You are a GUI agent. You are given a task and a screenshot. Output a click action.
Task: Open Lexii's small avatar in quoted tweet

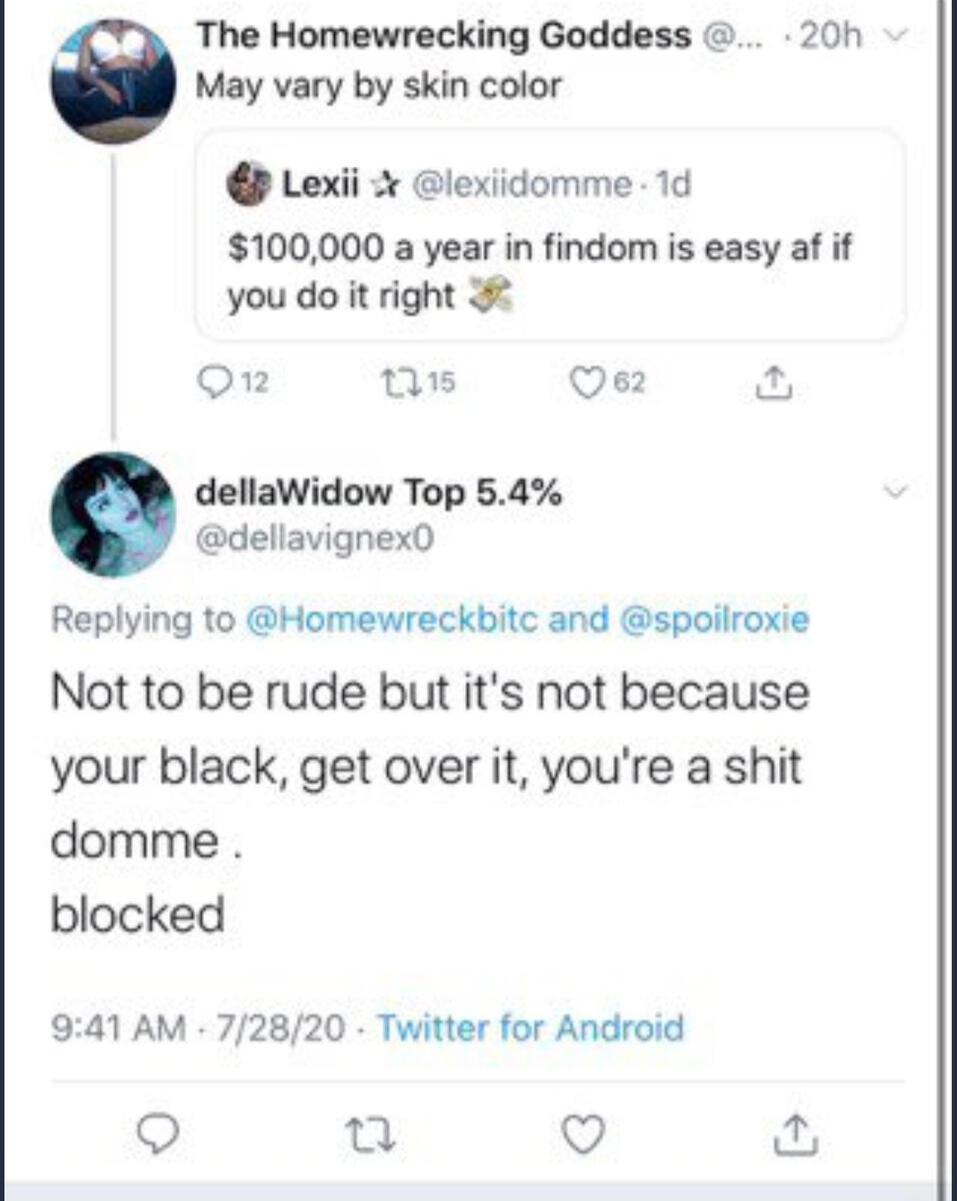click(x=247, y=185)
